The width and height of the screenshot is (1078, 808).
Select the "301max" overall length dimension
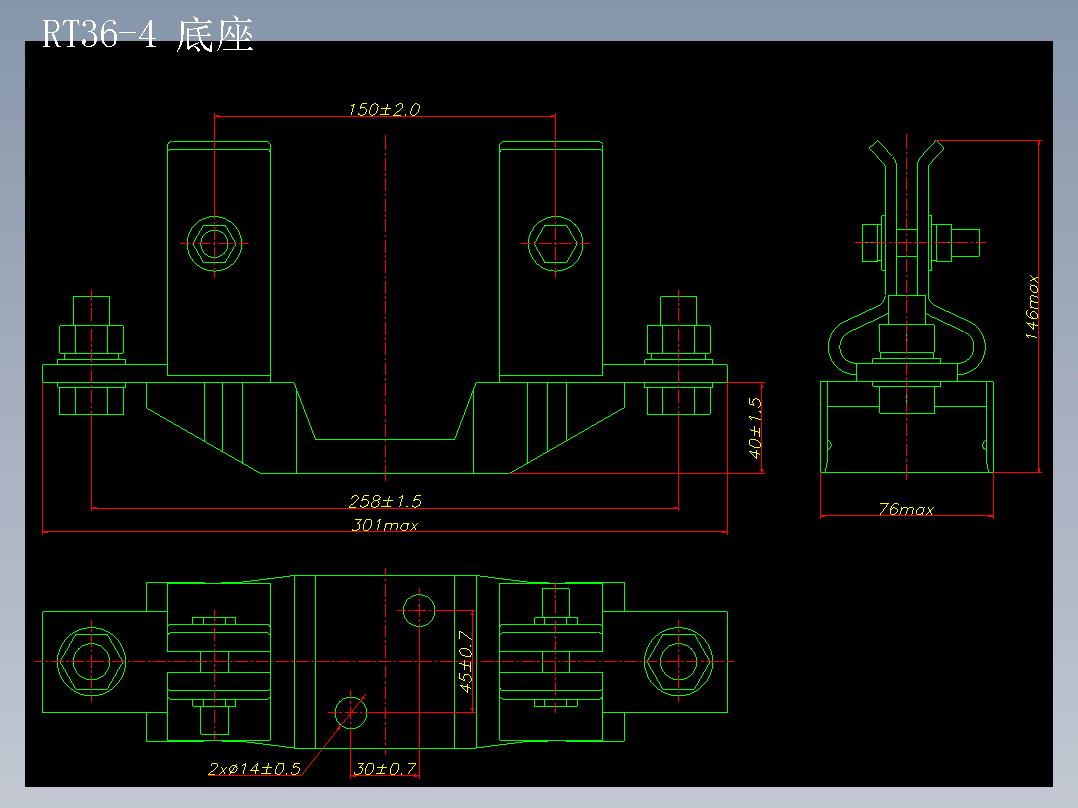click(385, 525)
